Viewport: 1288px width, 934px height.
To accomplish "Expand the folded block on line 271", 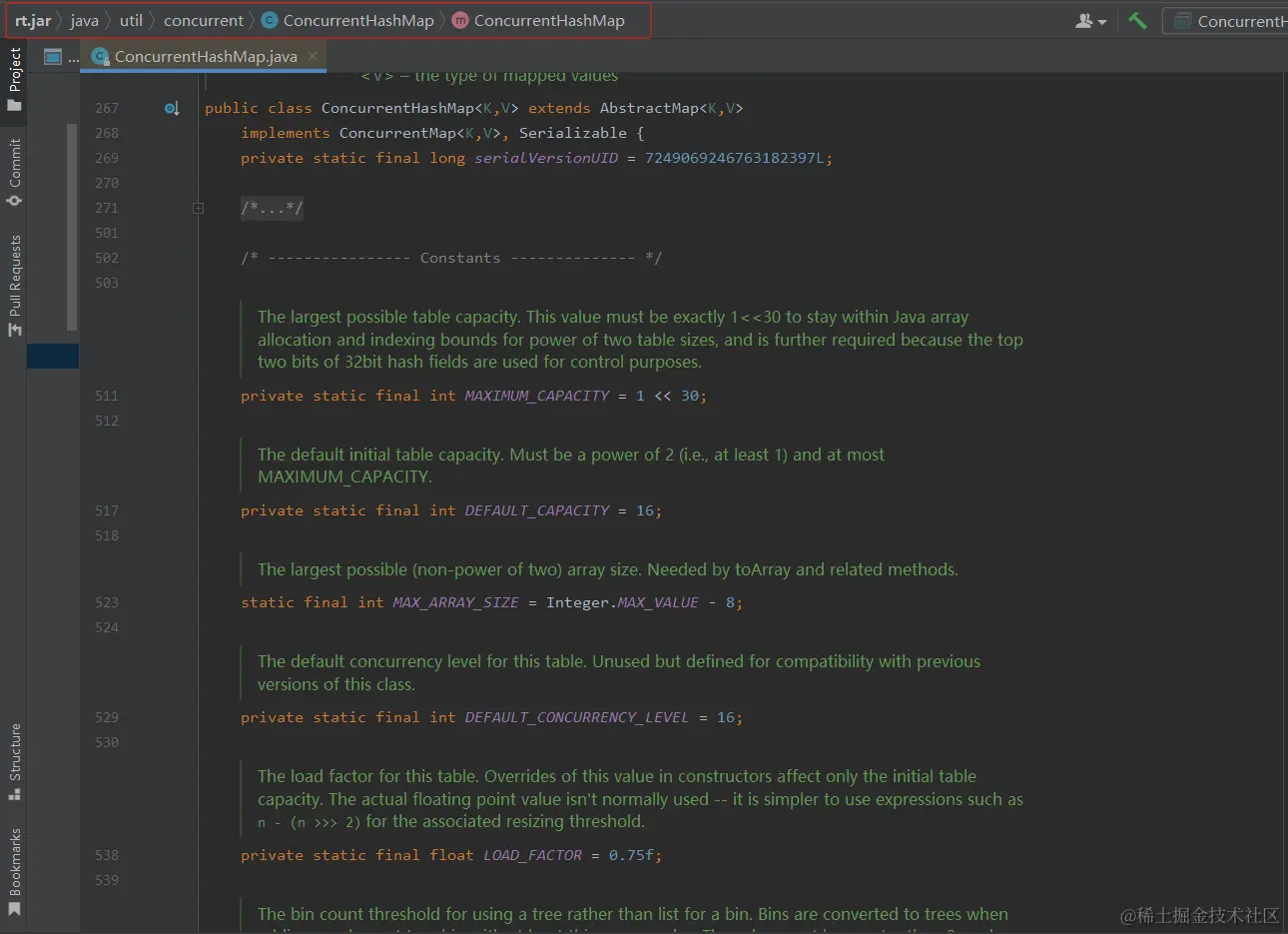I will [x=198, y=208].
